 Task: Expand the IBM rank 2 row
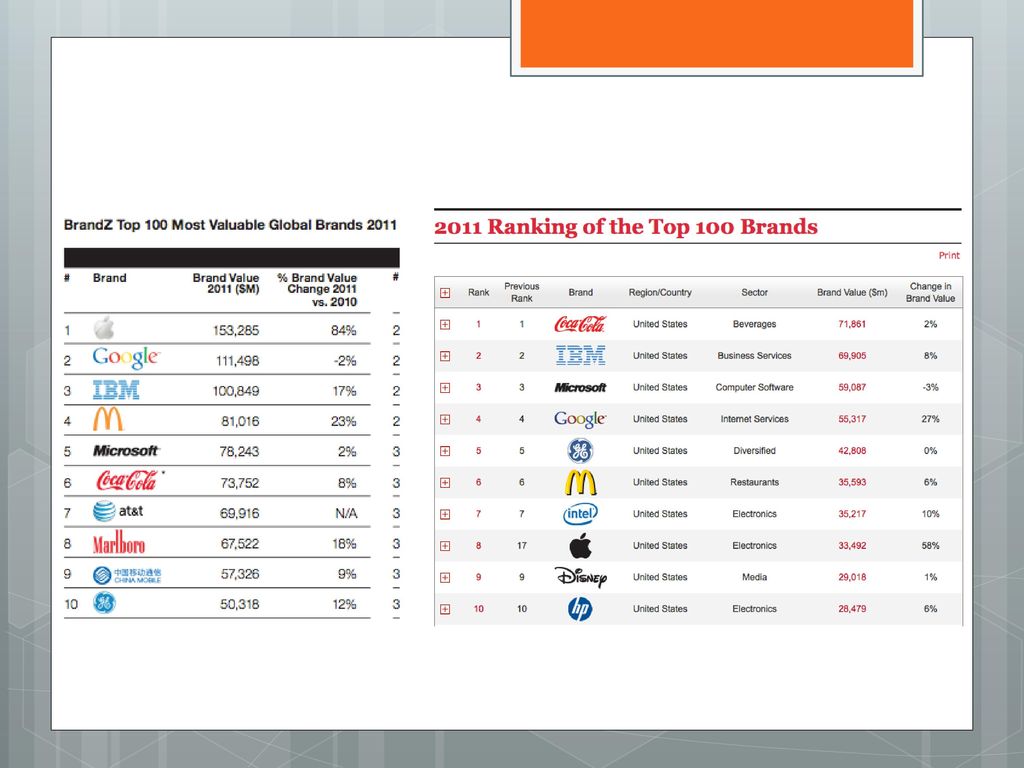pyautogui.click(x=445, y=356)
